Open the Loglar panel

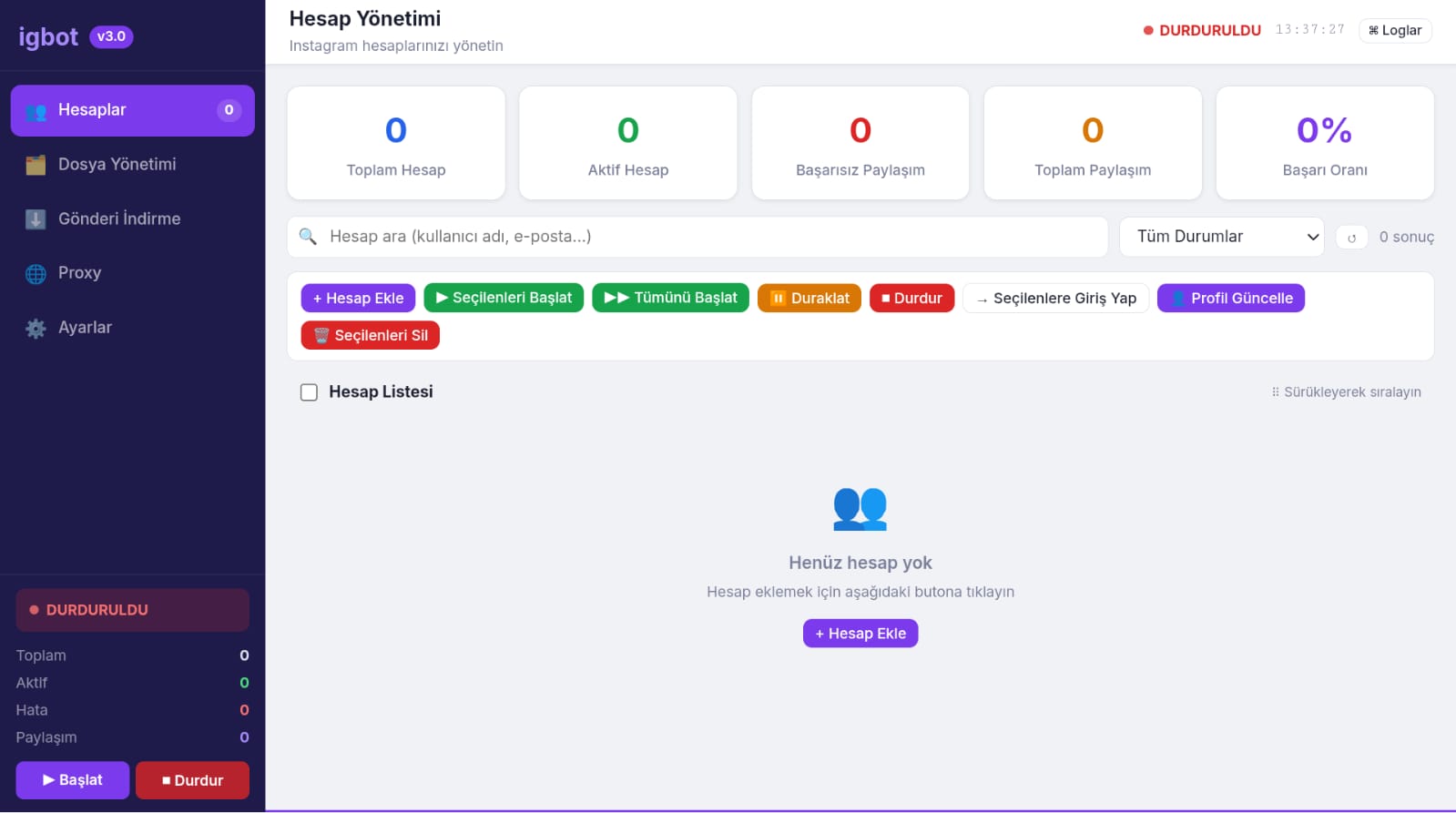click(1395, 31)
